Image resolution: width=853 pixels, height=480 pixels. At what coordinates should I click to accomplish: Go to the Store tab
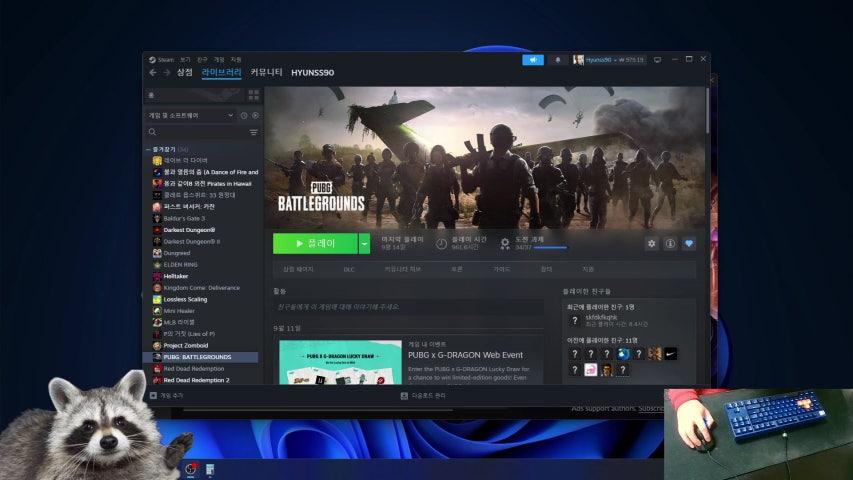point(184,72)
